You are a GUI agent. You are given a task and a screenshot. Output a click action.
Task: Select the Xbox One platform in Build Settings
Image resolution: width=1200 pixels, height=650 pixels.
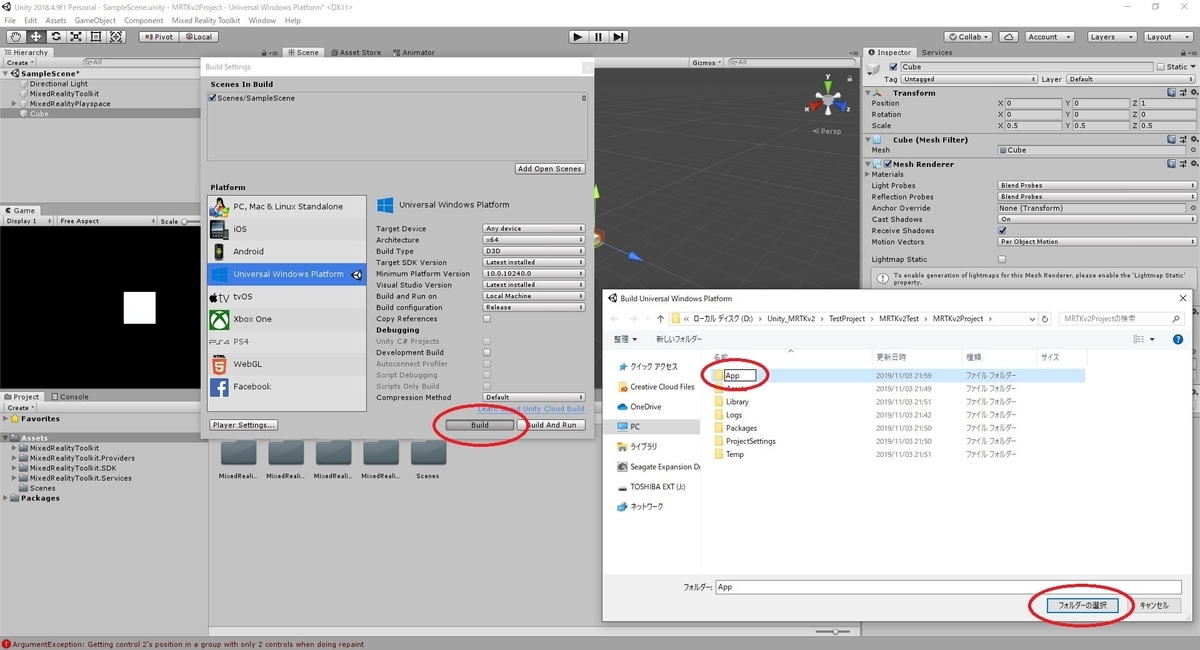[x=288, y=319]
